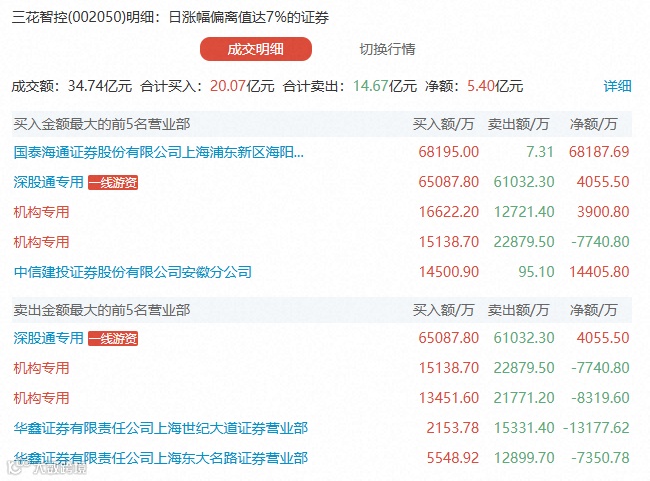
Task: Click buy amount 14500.90
Action: pos(449,272)
